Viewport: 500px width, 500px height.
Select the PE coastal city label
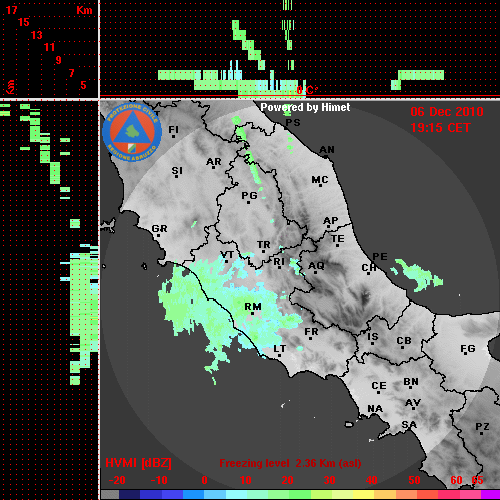[x=380, y=257]
